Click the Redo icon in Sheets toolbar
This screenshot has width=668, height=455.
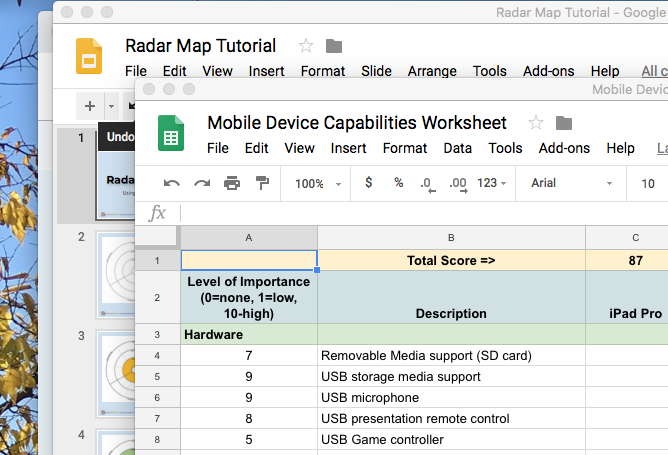click(x=202, y=184)
